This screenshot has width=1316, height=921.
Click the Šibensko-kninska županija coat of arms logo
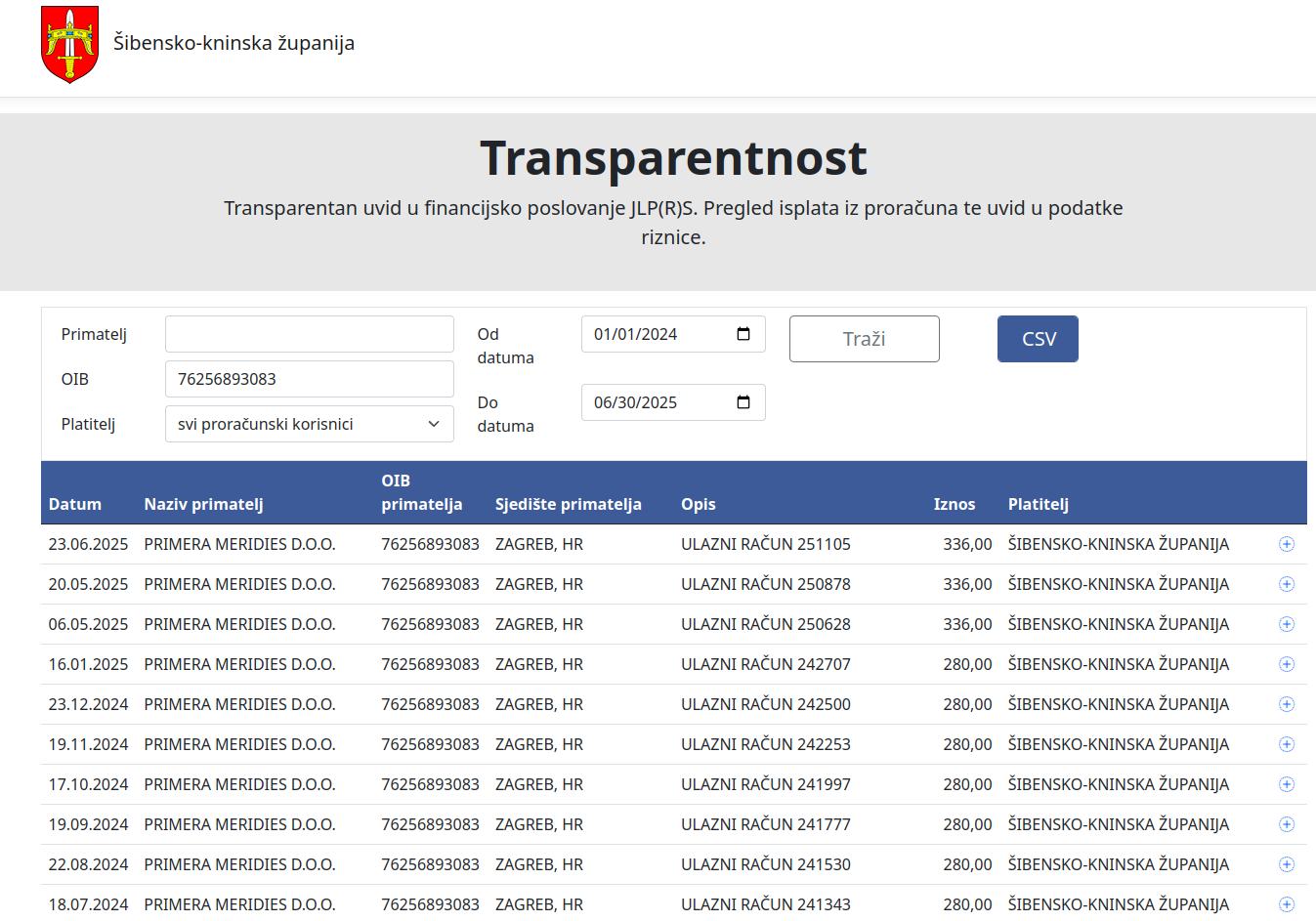point(69,44)
